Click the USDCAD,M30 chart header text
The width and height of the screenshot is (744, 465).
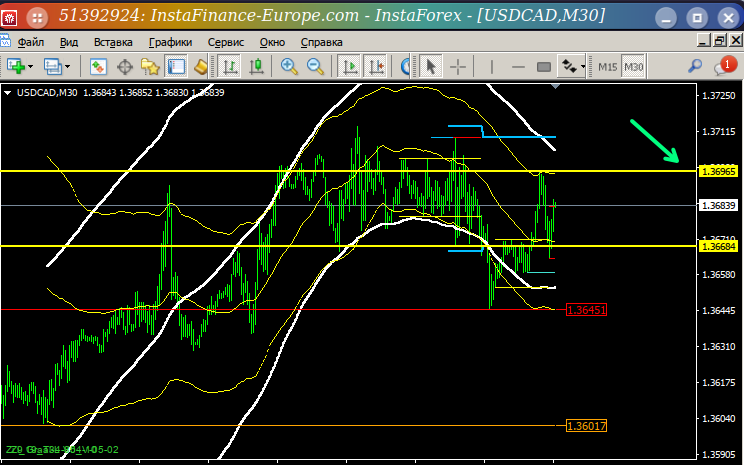(x=47, y=93)
